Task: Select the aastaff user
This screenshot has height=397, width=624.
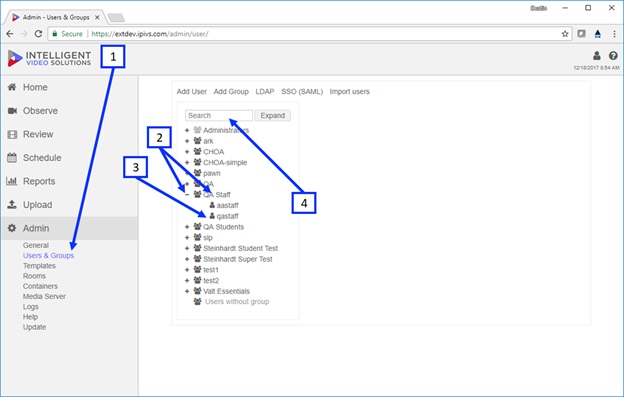Action: coord(228,205)
